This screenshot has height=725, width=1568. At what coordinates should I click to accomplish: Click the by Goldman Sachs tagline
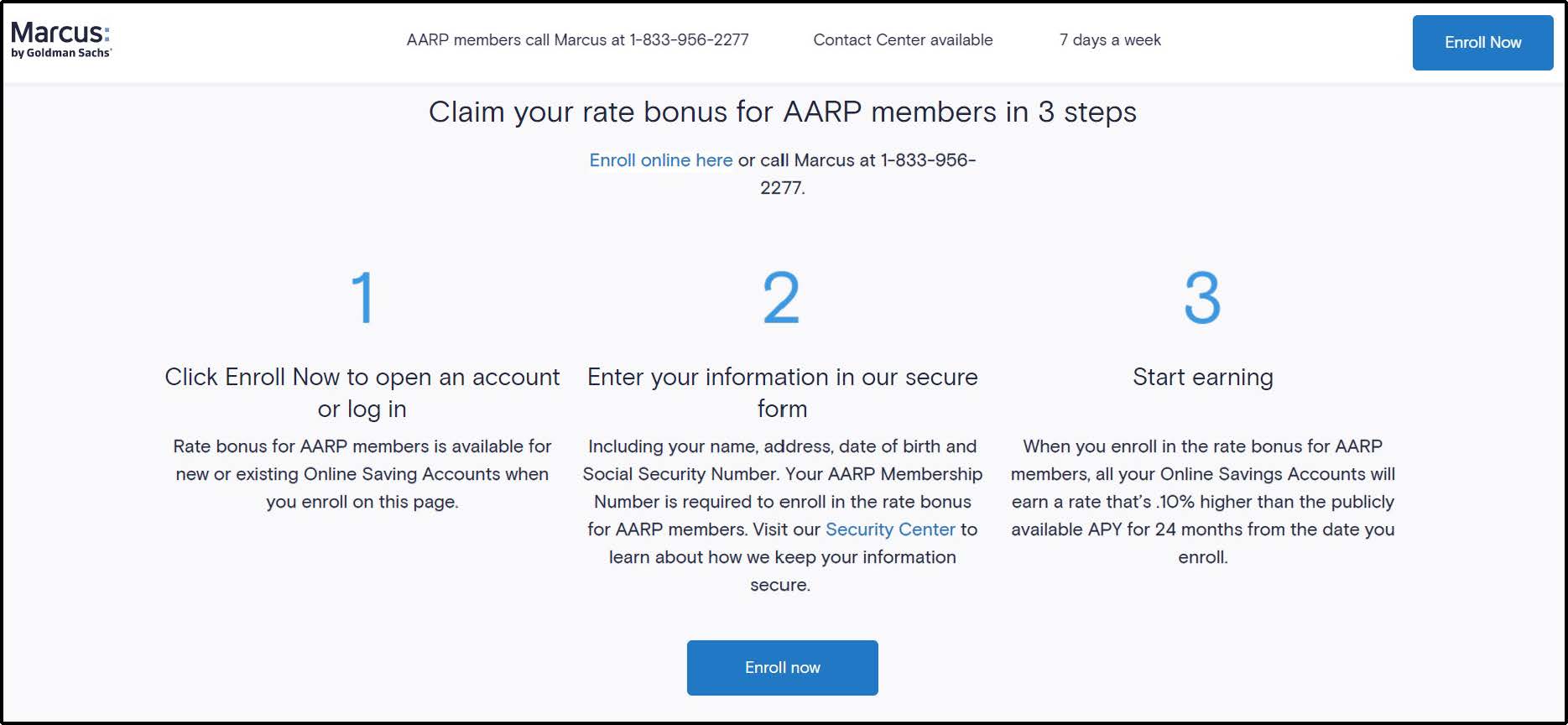pyautogui.click(x=60, y=53)
